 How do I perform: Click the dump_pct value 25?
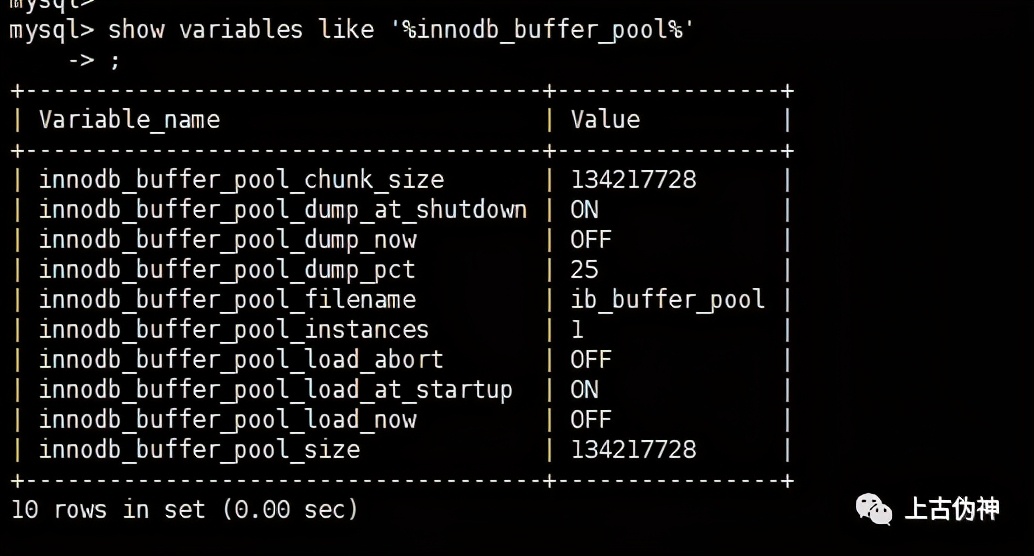[x=584, y=270]
